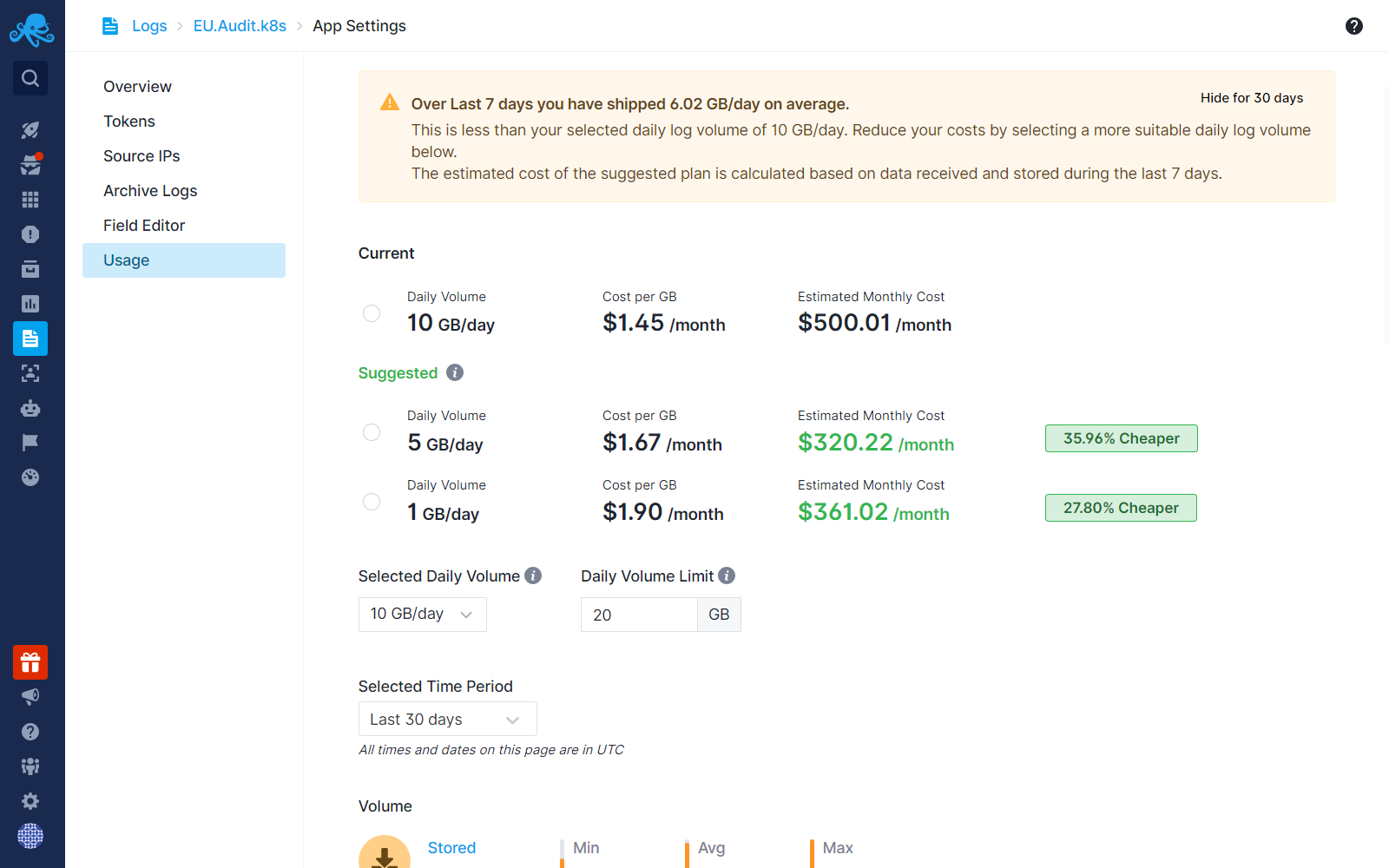Open the Source IPs settings page
Screen dimensions: 1389x868
click(x=184, y=156)
